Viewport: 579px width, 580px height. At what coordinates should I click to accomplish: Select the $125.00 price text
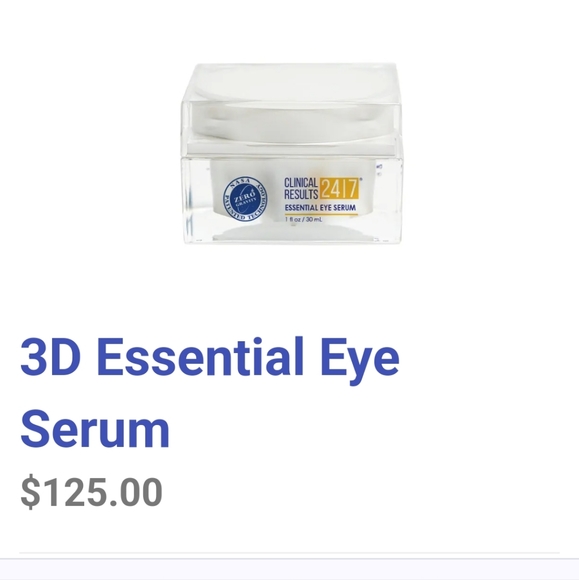(91, 492)
